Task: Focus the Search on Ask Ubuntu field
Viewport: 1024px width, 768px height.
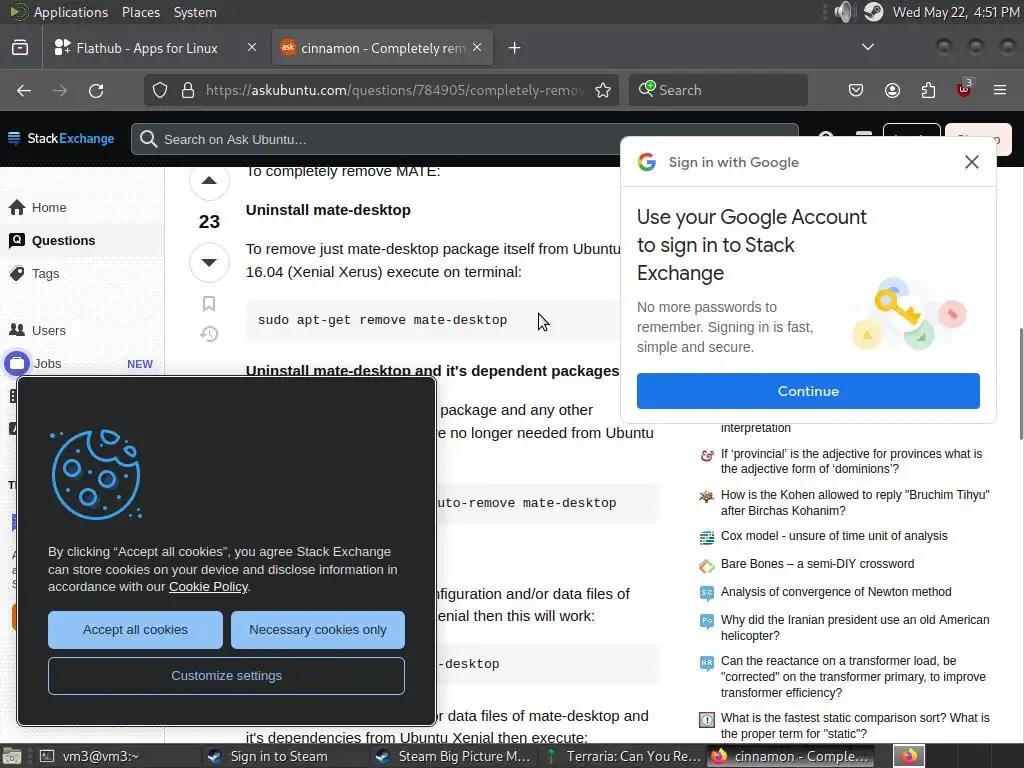Action: coord(464,139)
